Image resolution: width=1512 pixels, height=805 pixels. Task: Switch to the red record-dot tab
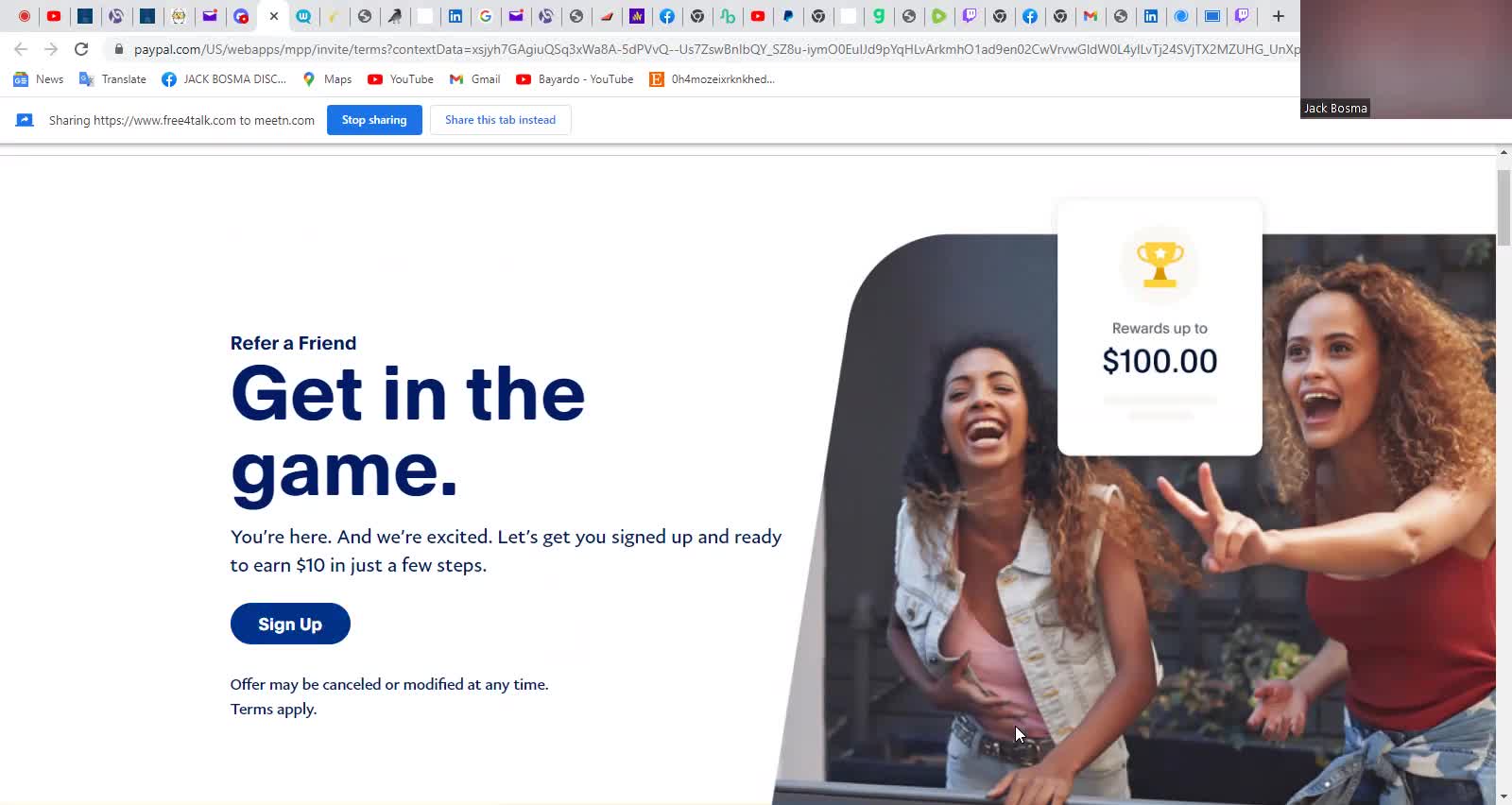pos(25,16)
